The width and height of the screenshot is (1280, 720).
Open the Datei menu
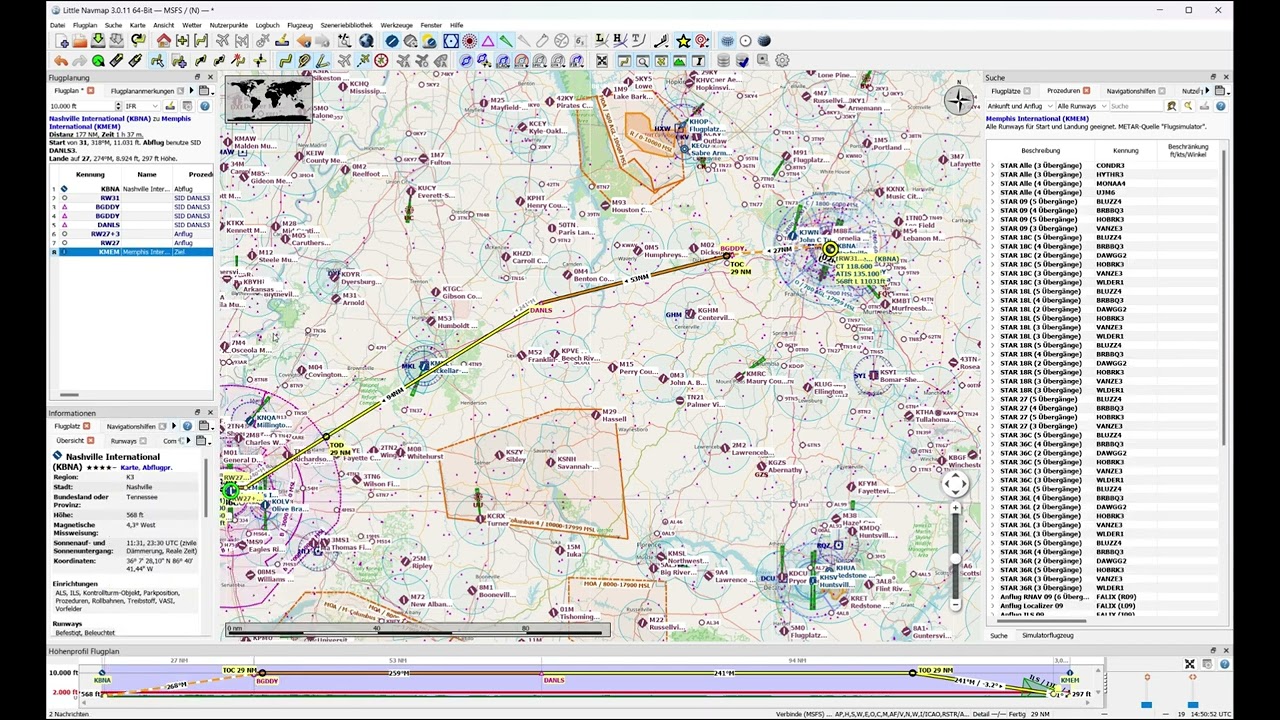[57, 25]
